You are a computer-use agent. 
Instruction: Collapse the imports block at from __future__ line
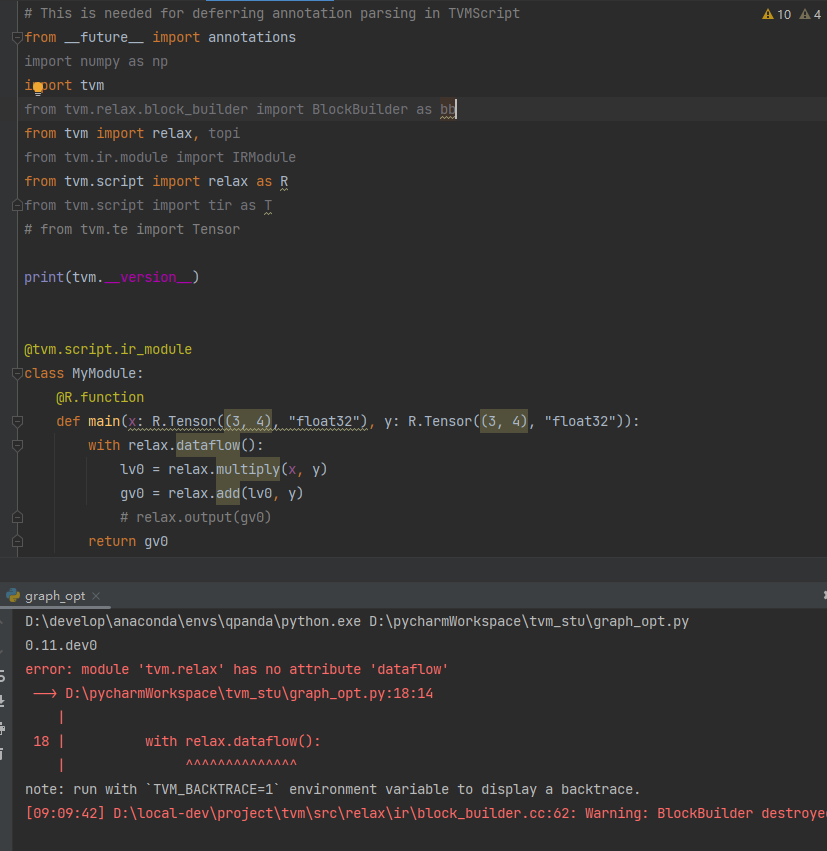17,37
